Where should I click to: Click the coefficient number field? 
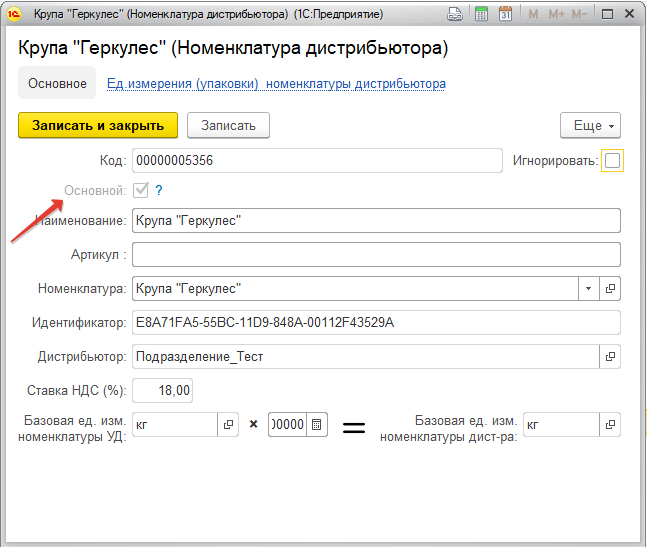[x=288, y=424]
